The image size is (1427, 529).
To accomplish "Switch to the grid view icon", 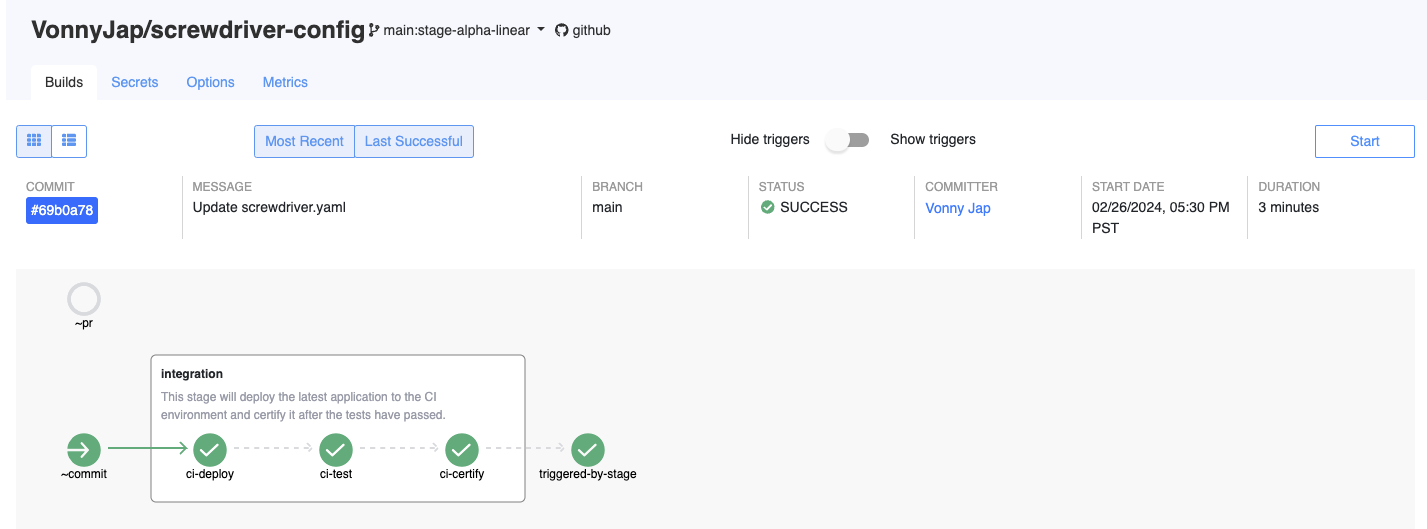I will (34, 141).
